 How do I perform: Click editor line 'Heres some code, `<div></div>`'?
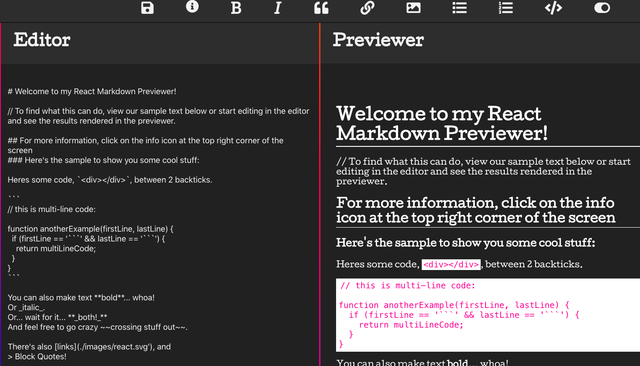[x=110, y=180]
